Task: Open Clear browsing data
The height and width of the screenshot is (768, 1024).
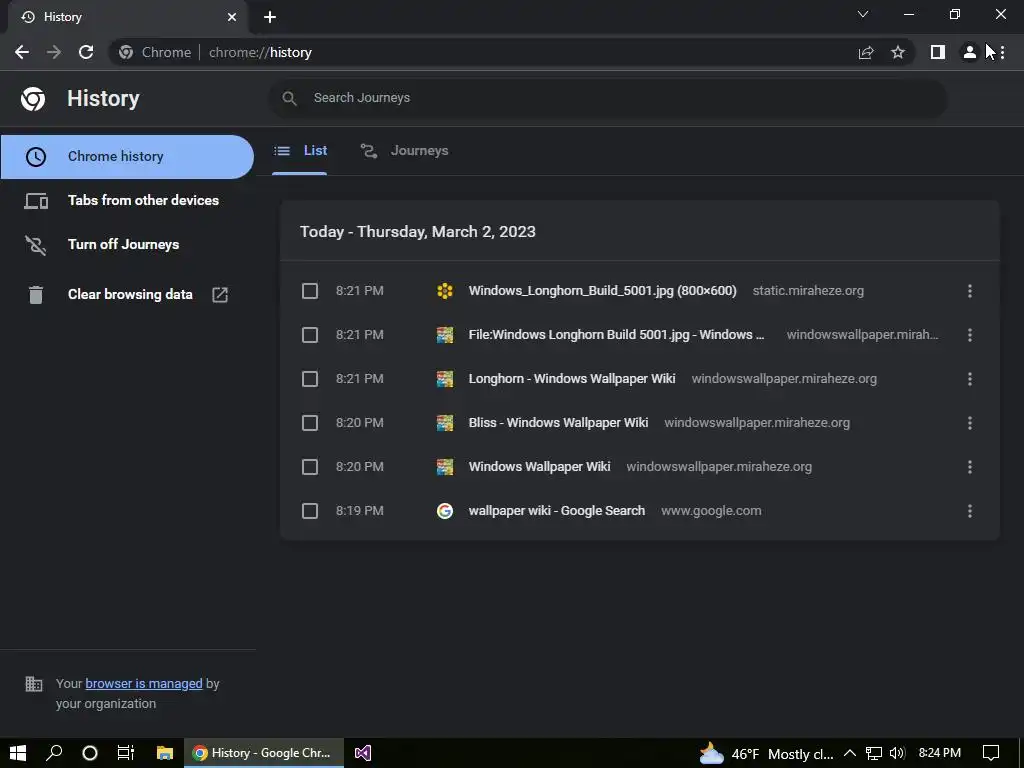Action: 127,295
